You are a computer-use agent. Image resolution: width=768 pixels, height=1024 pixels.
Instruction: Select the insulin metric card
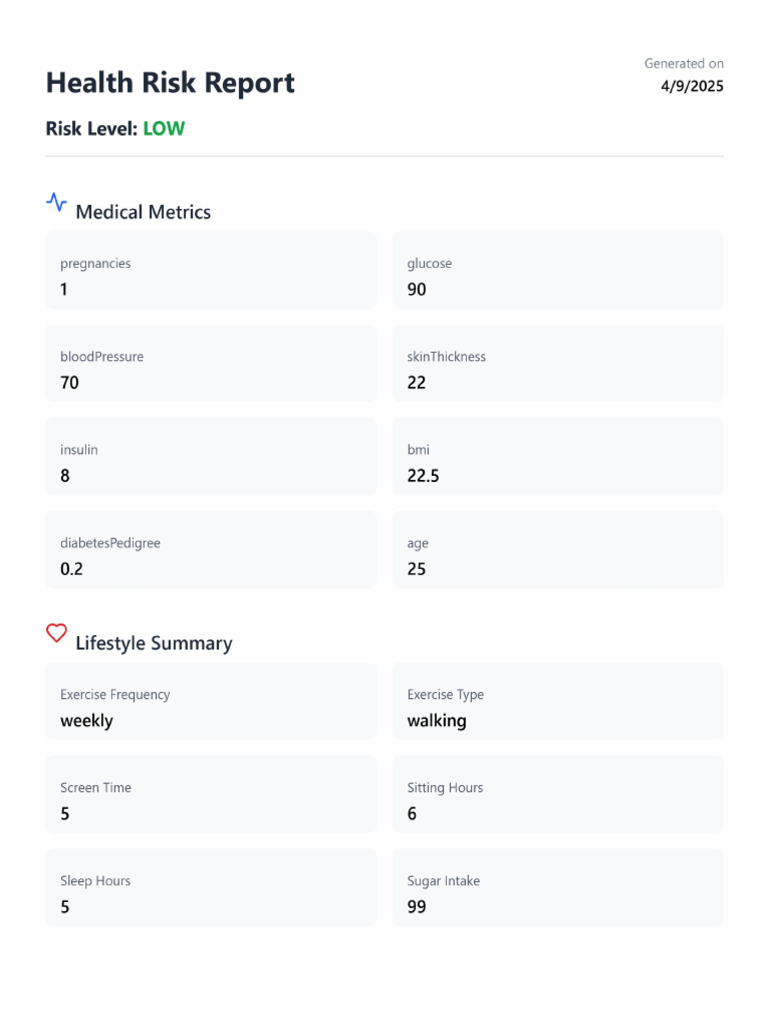(x=211, y=457)
